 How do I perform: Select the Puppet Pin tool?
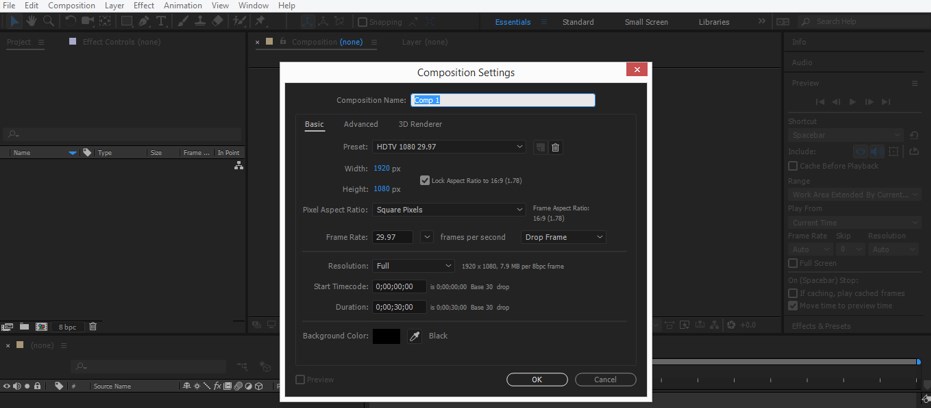(x=260, y=21)
